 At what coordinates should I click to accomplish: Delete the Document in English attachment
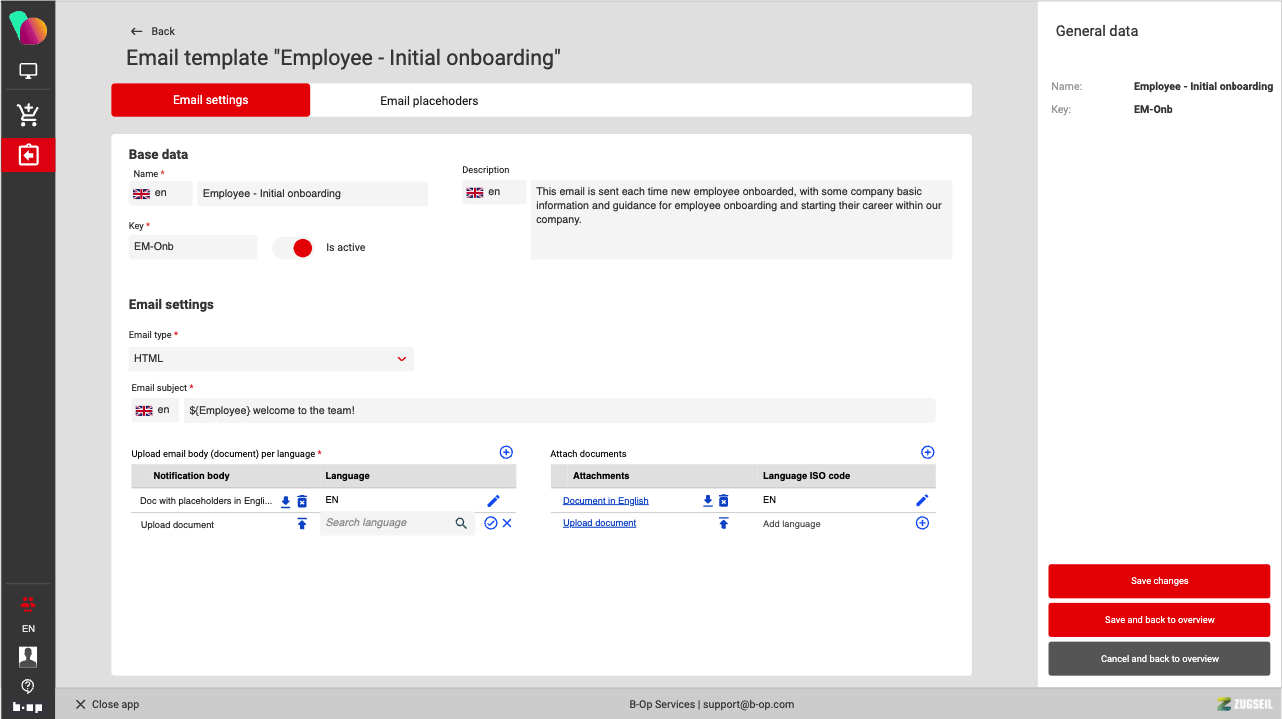724,500
